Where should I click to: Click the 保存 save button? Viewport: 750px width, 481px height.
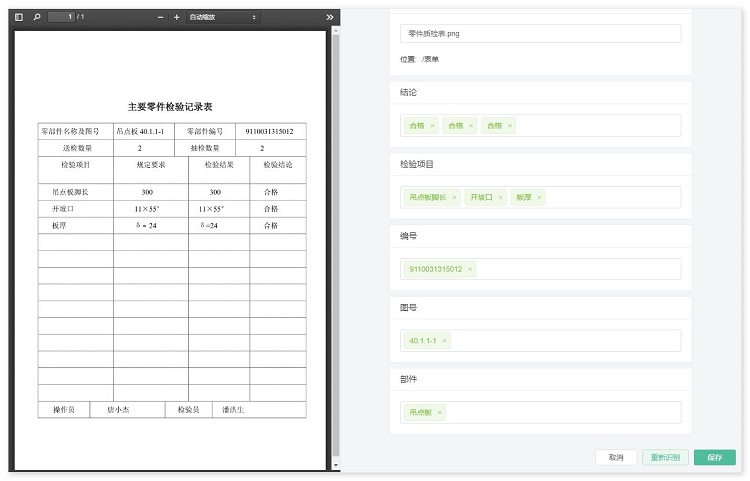pyautogui.click(x=715, y=458)
